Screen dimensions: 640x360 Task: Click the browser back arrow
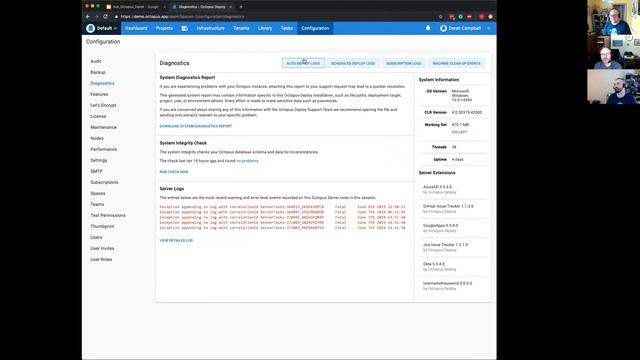pyautogui.click(x=88, y=17)
